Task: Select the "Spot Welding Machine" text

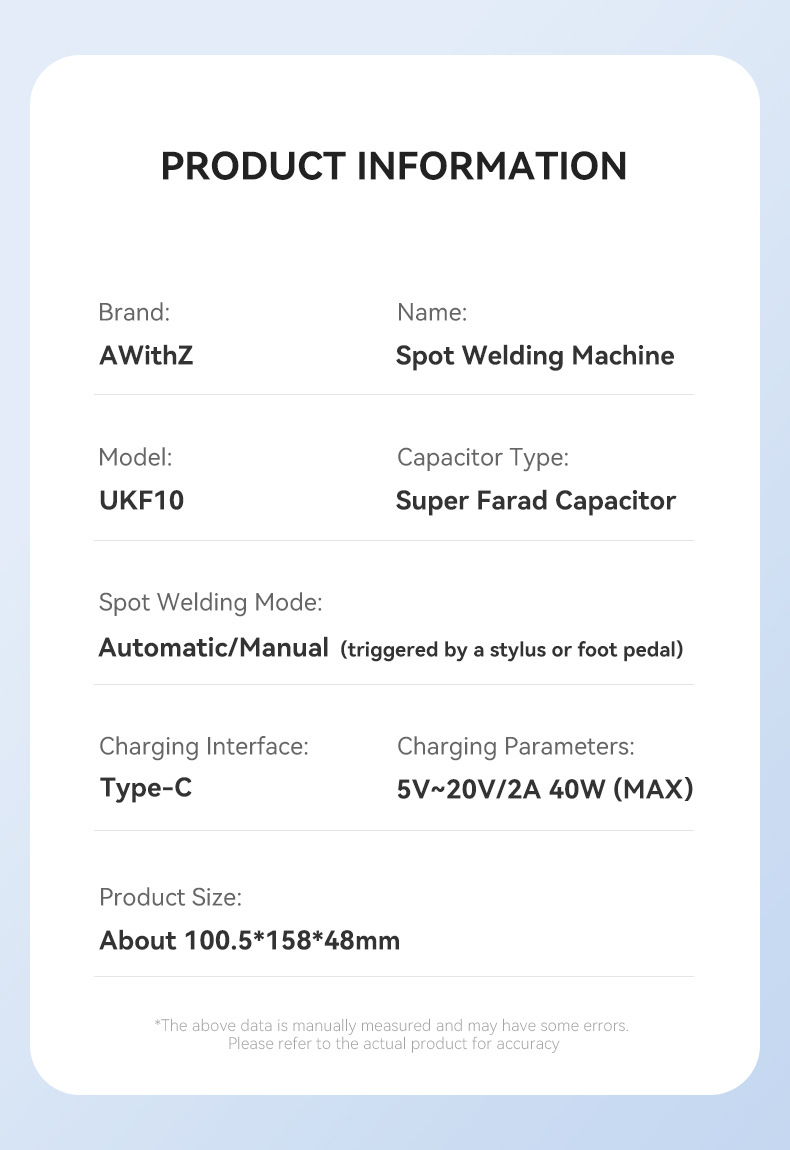Action: [535, 356]
